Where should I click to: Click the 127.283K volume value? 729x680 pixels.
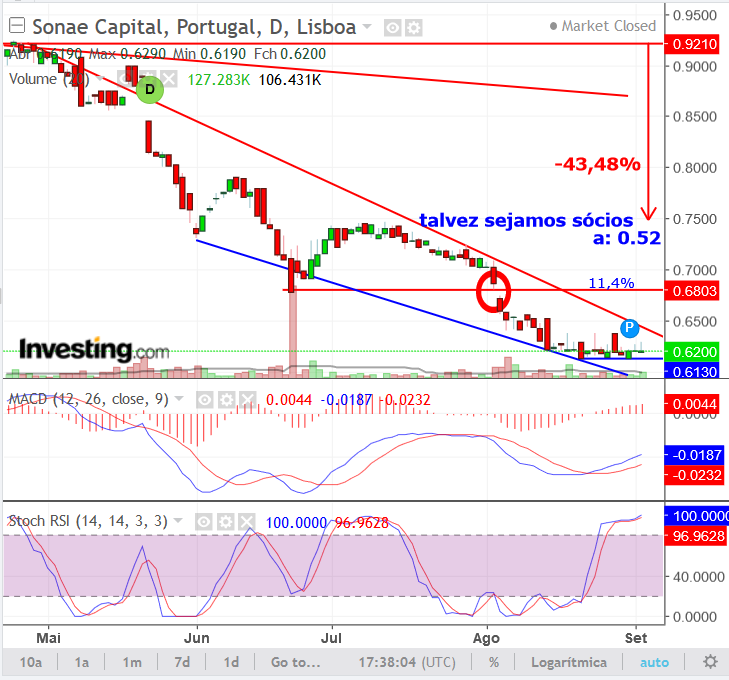click(219, 80)
